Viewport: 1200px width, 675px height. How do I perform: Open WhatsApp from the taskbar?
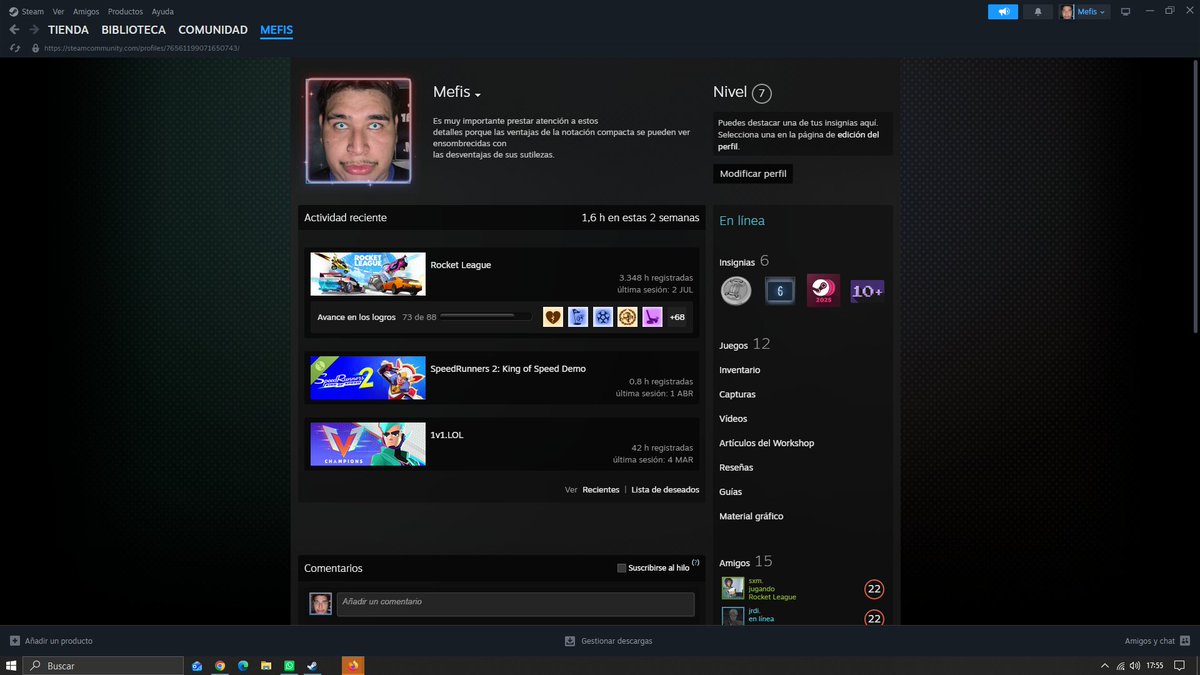pyautogui.click(x=289, y=665)
